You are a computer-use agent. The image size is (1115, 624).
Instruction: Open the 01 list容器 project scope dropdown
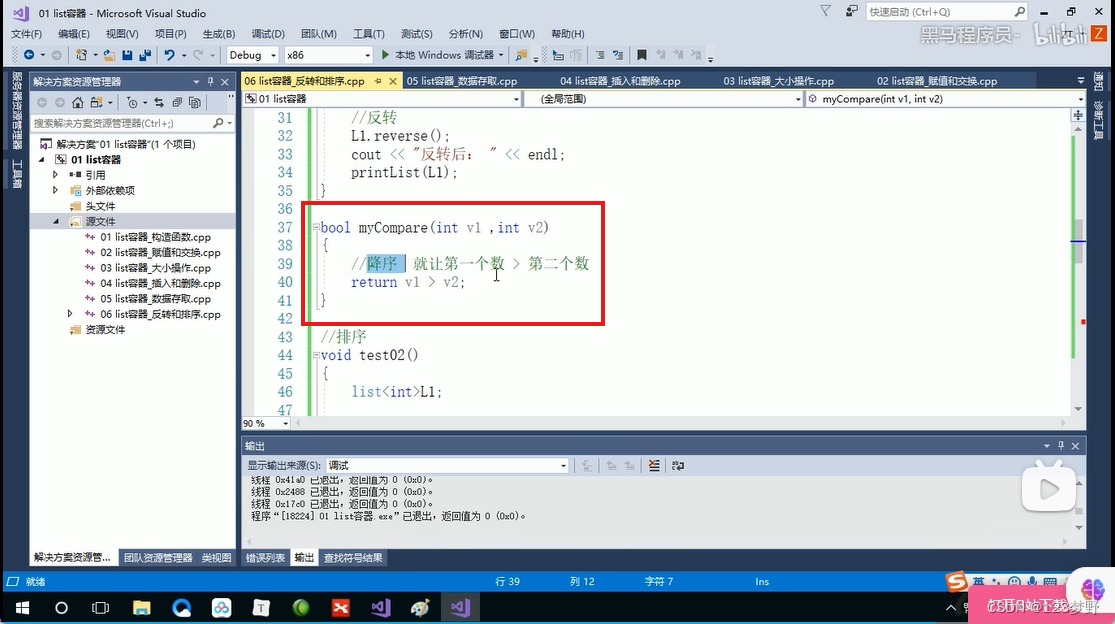point(382,99)
